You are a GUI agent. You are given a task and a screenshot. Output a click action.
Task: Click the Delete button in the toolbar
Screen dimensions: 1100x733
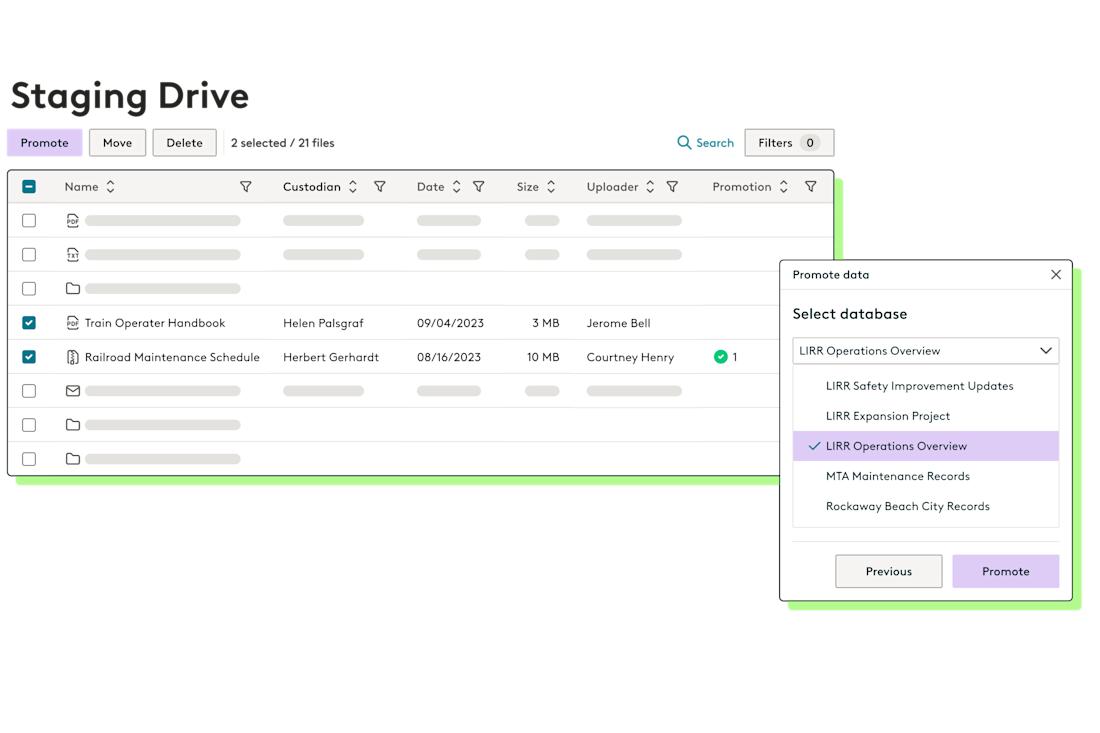(184, 142)
